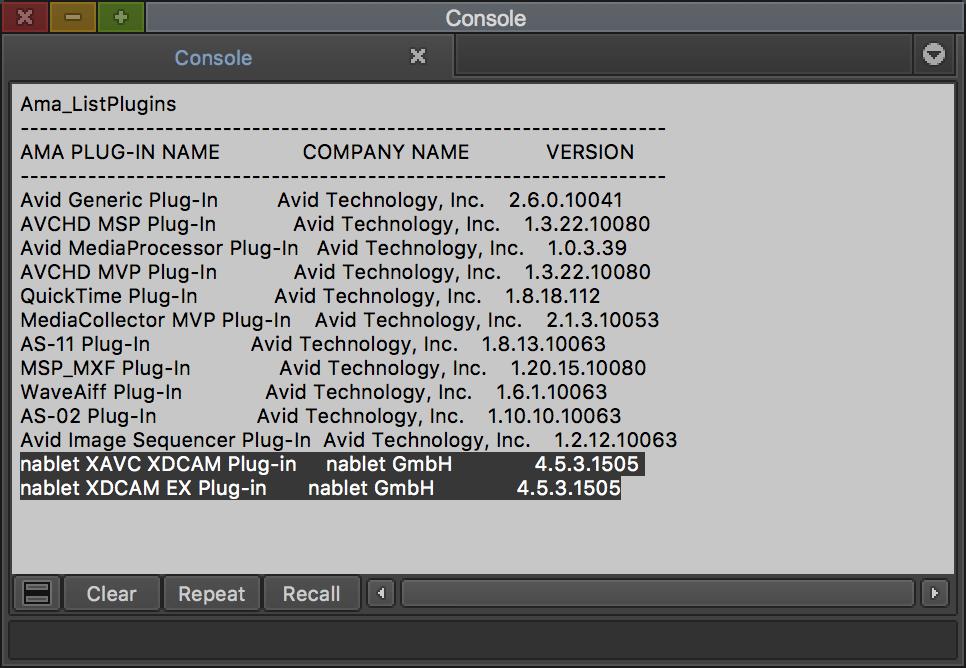Click the scroll left arrow
The height and width of the screenshot is (668, 966).
(381, 593)
